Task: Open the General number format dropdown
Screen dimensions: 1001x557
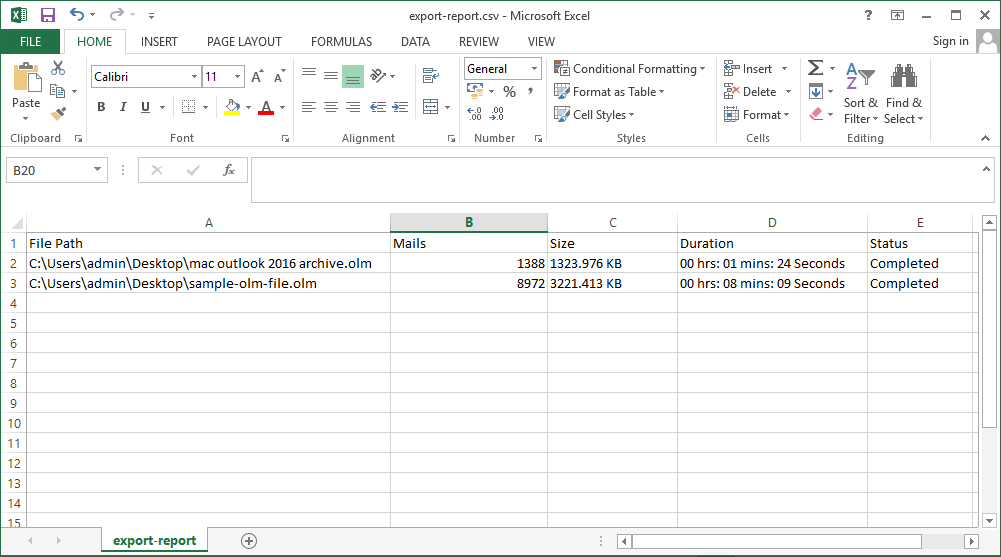Action: (x=534, y=69)
